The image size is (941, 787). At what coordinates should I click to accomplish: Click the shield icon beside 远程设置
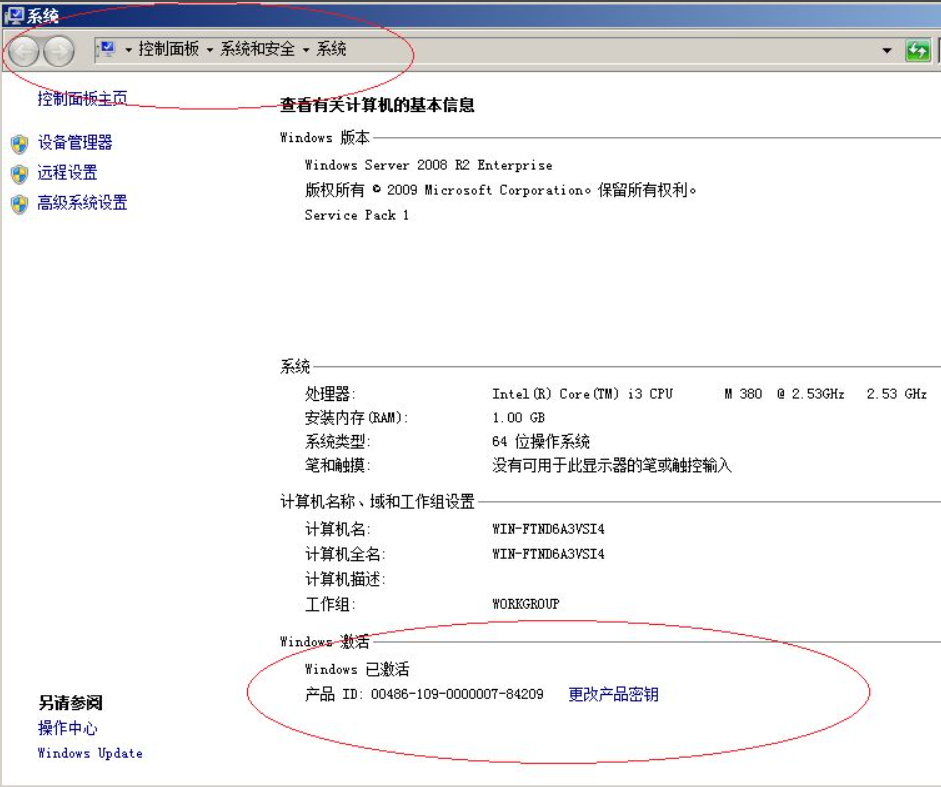click(19, 174)
